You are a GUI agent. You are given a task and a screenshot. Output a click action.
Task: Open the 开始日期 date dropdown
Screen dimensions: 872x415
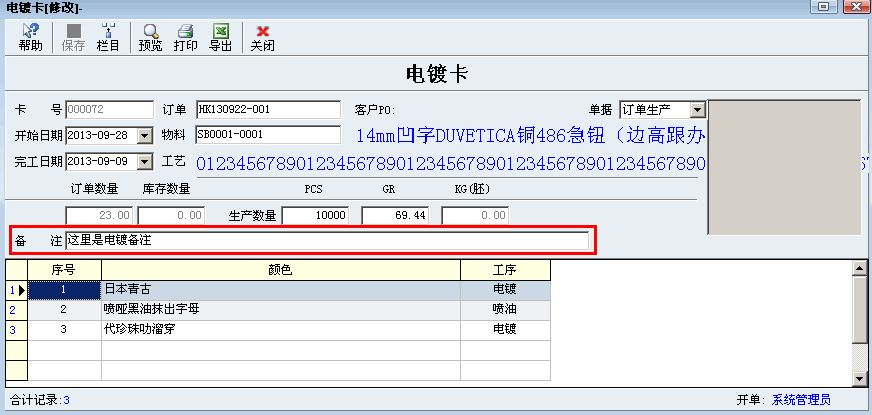(x=145, y=135)
